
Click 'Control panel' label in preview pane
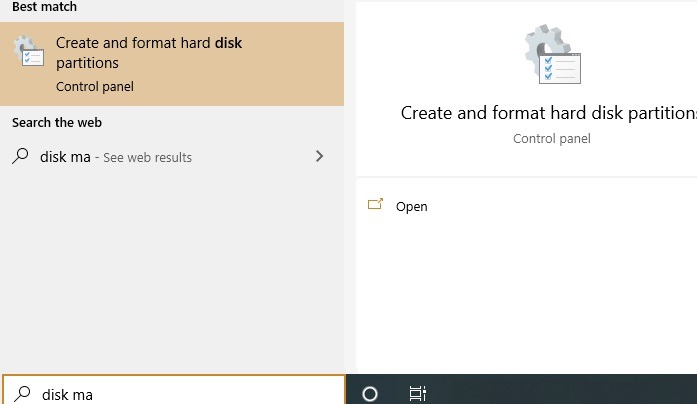pyautogui.click(x=552, y=138)
